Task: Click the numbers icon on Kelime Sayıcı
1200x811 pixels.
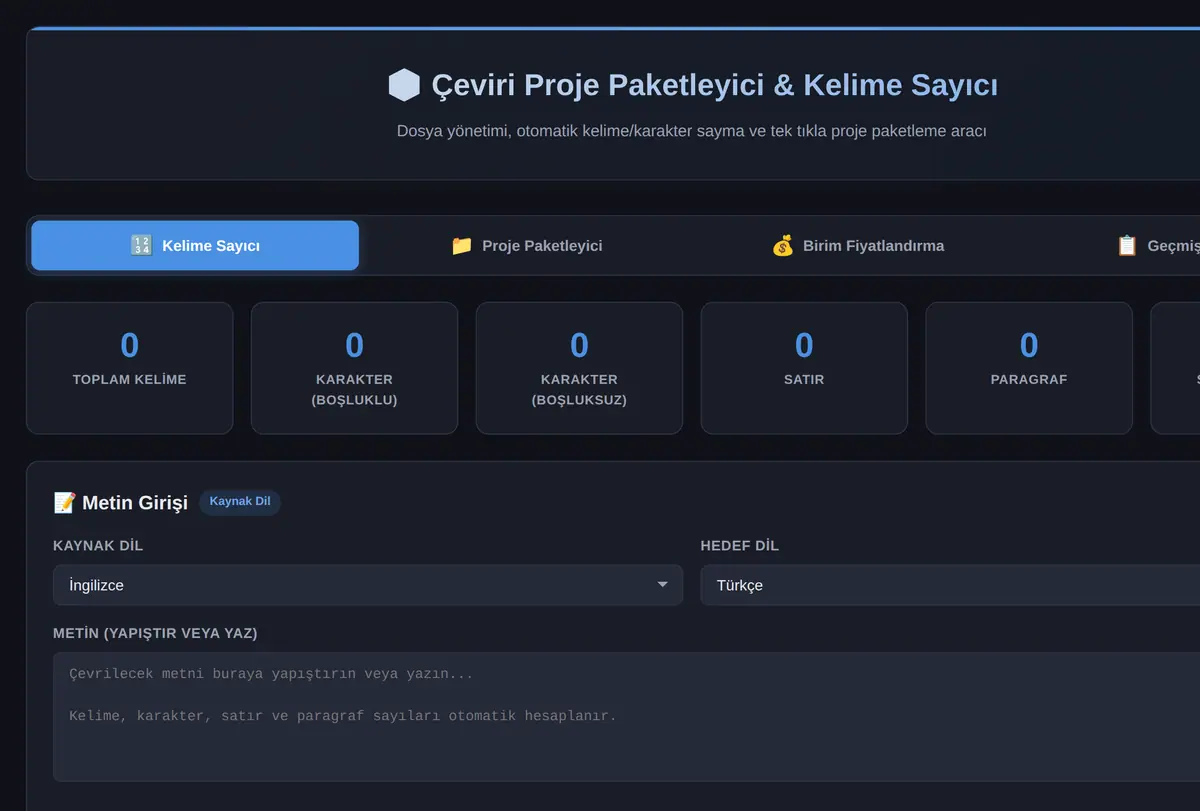Action: click(141, 246)
